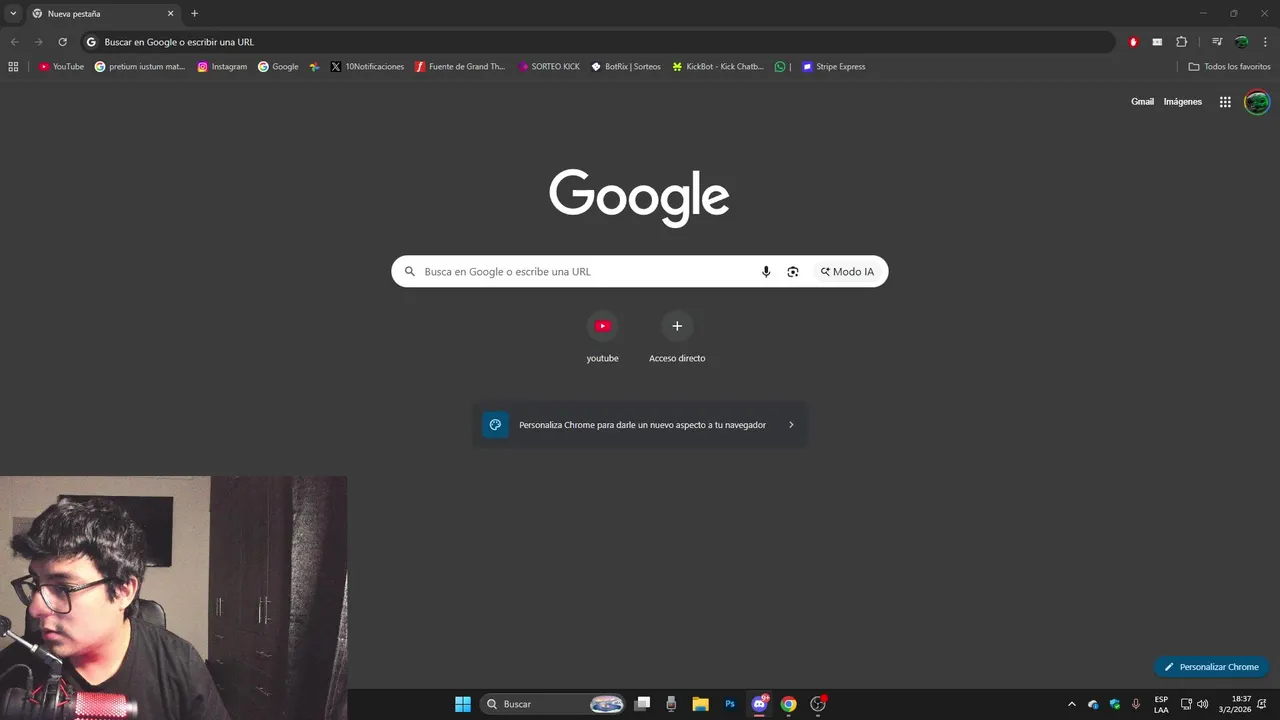
Task: Open the KickBot - Kick Chatb... bookmark
Action: point(718,67)
